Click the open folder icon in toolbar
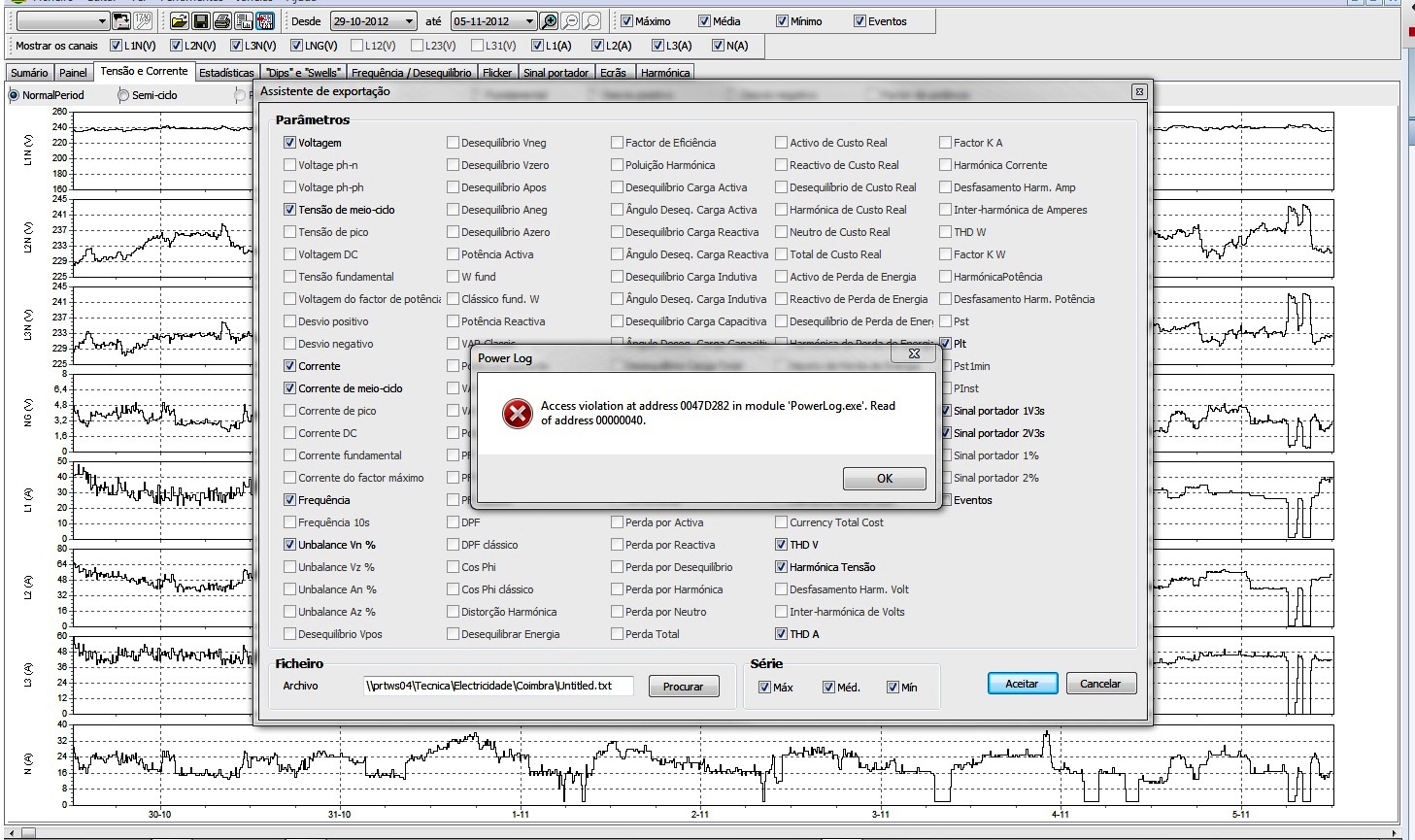The height and width of the screenshot is (840, 1415). pos(180,21)
